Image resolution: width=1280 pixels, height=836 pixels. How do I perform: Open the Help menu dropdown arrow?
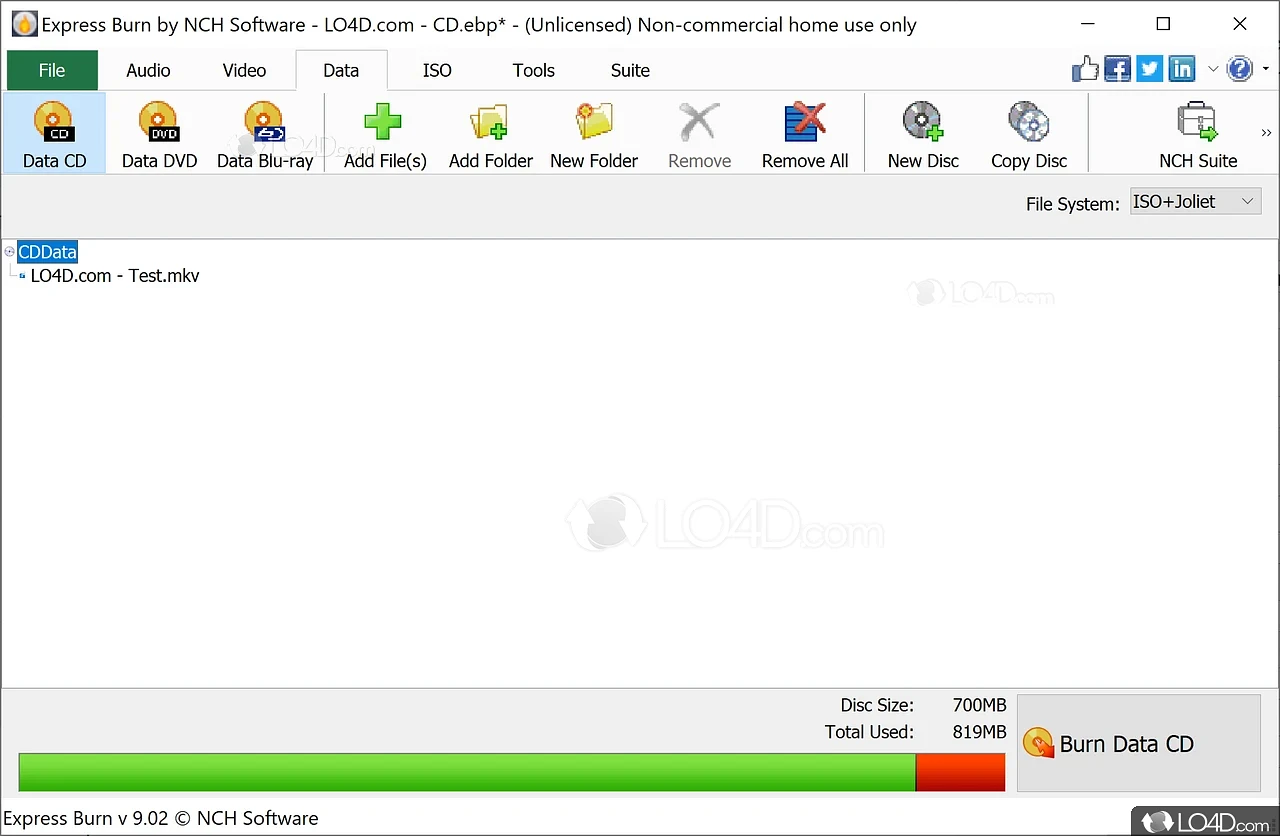1265,69
